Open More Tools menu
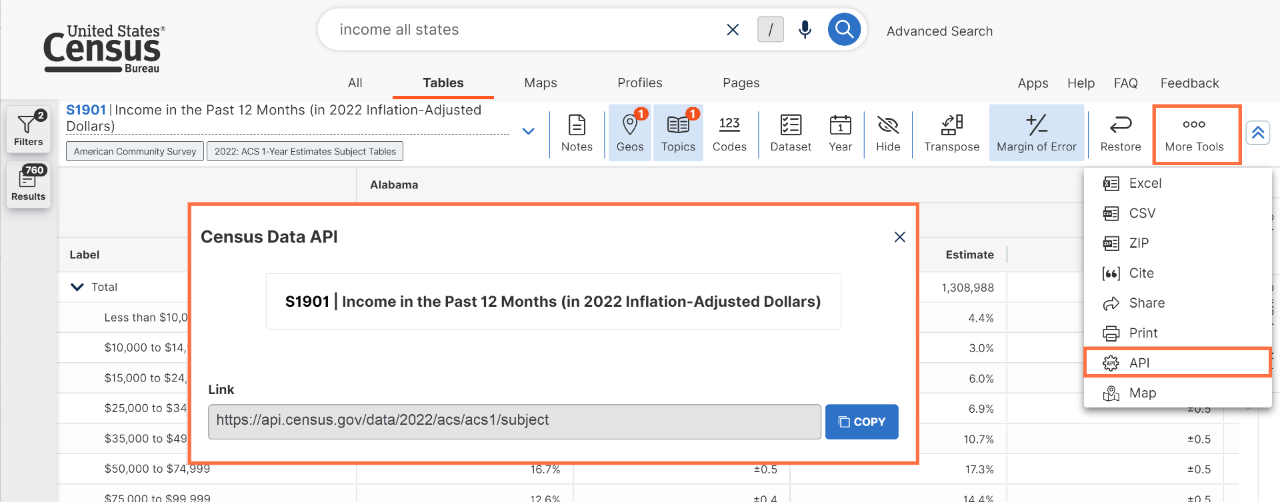The height and width of the screenshot is (502, 1280). pyautogui.click(x=1196, y=135)
